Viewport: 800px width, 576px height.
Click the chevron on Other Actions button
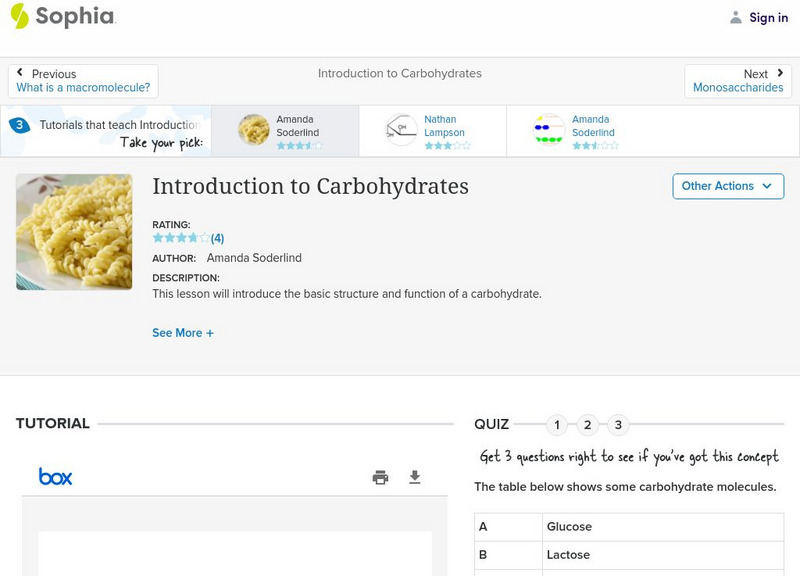(x=767, y=186)
